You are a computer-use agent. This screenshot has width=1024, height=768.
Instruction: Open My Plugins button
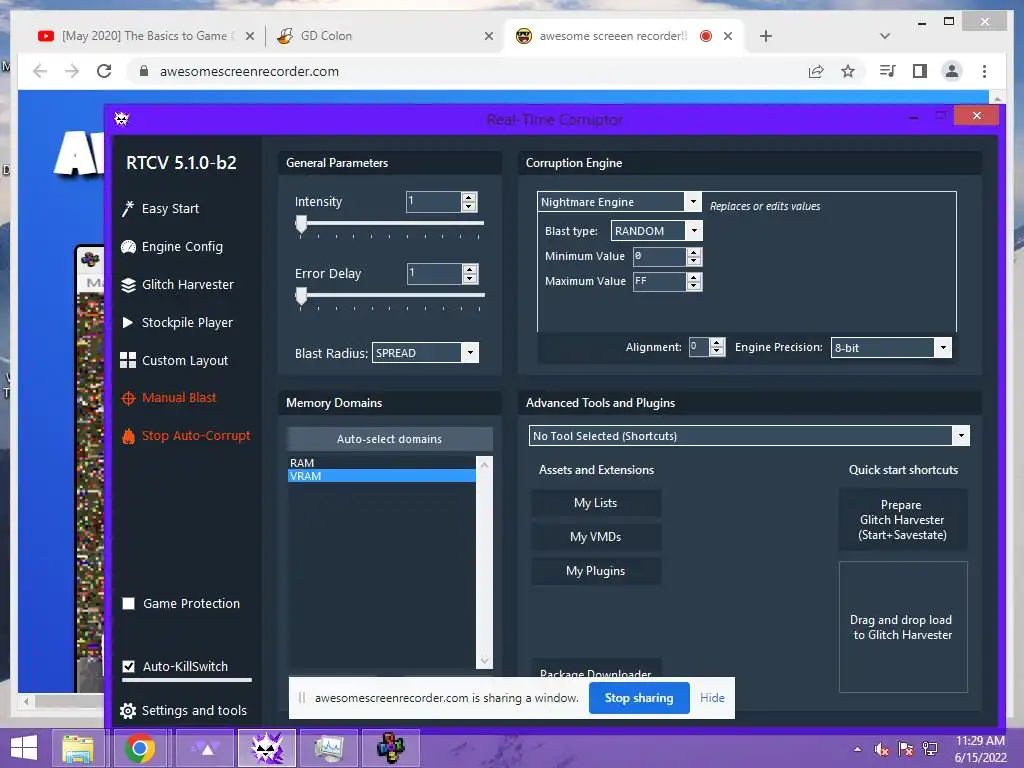[596, 571]
